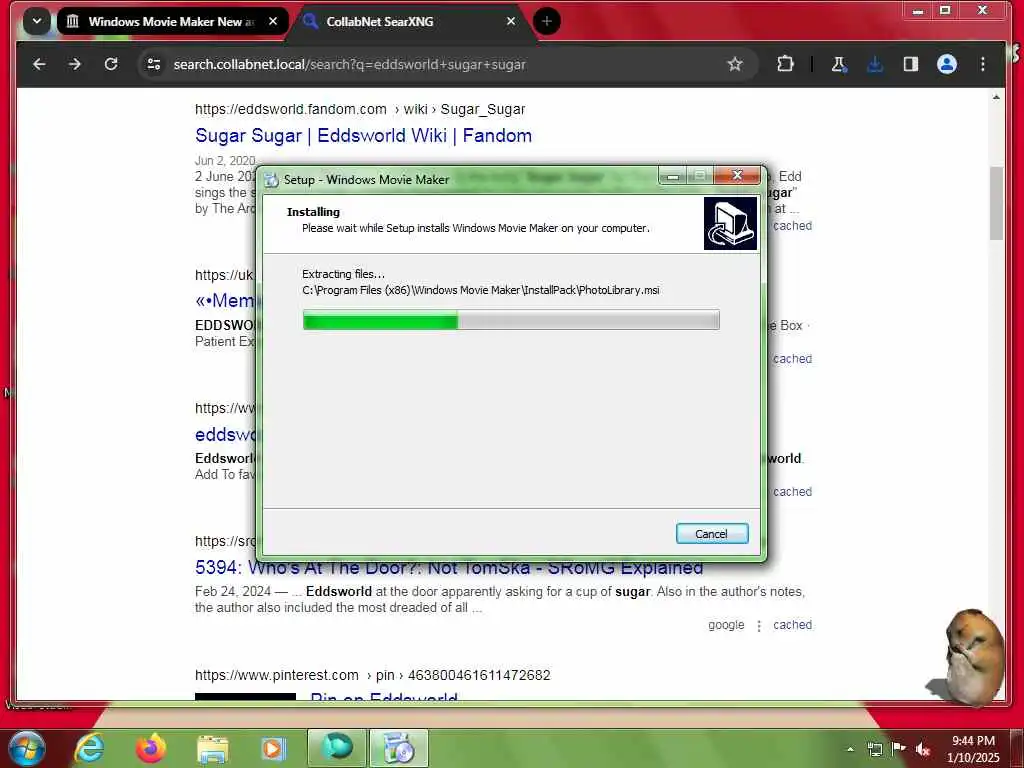
Task: Click the eddsworld.fandom.com result URL
Action: pyautogui.click(x=360, y=109)
